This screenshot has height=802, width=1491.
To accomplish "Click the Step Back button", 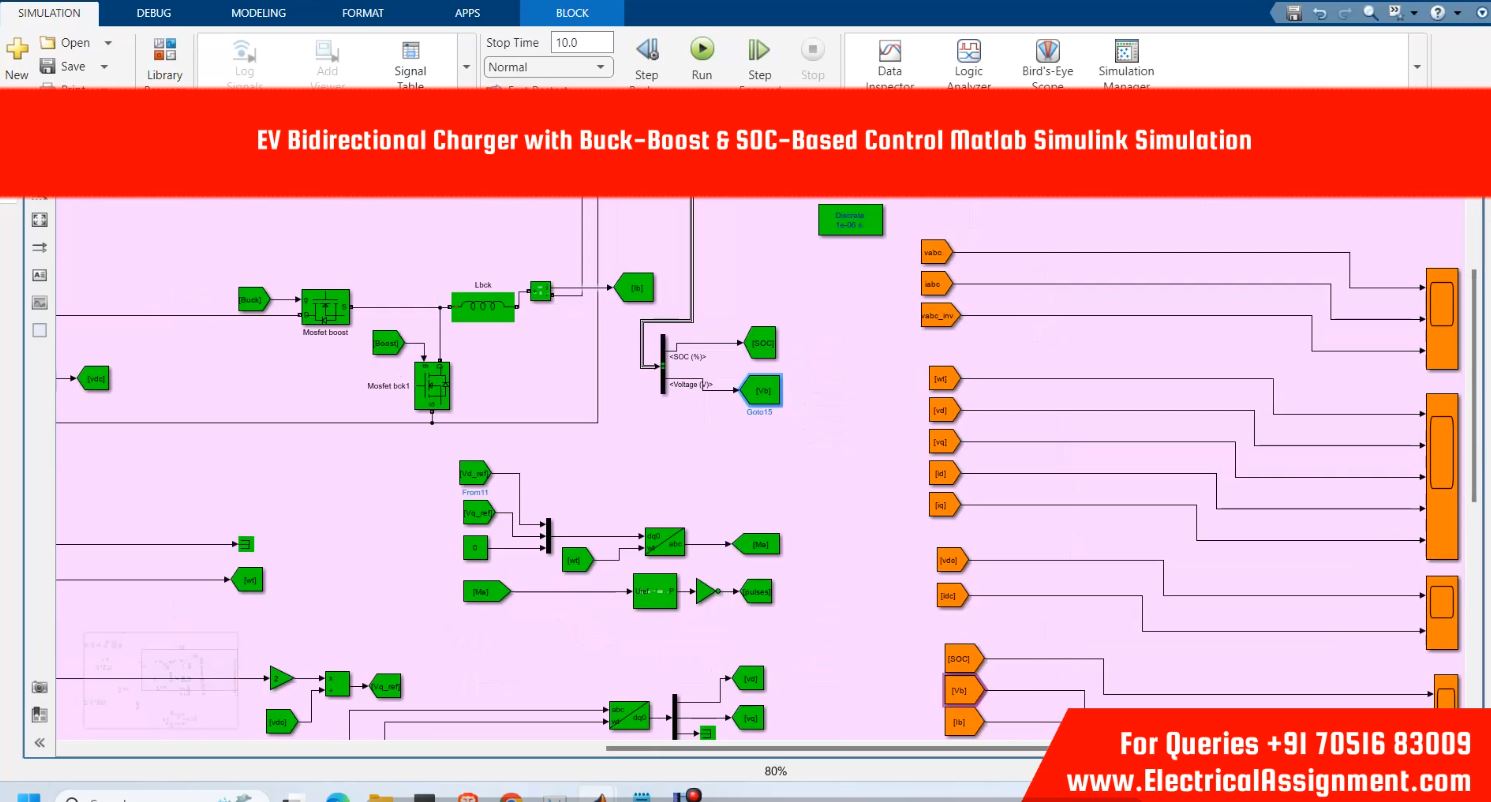I will point(647,51).
